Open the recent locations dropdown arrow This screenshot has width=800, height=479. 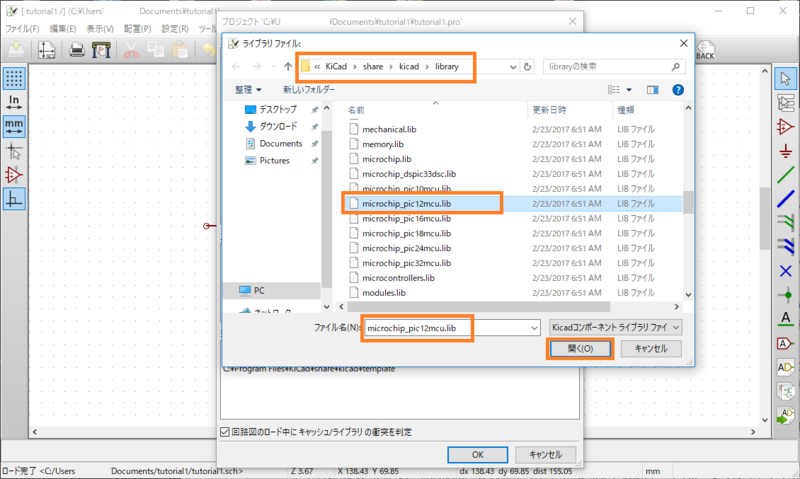point(273,67)
